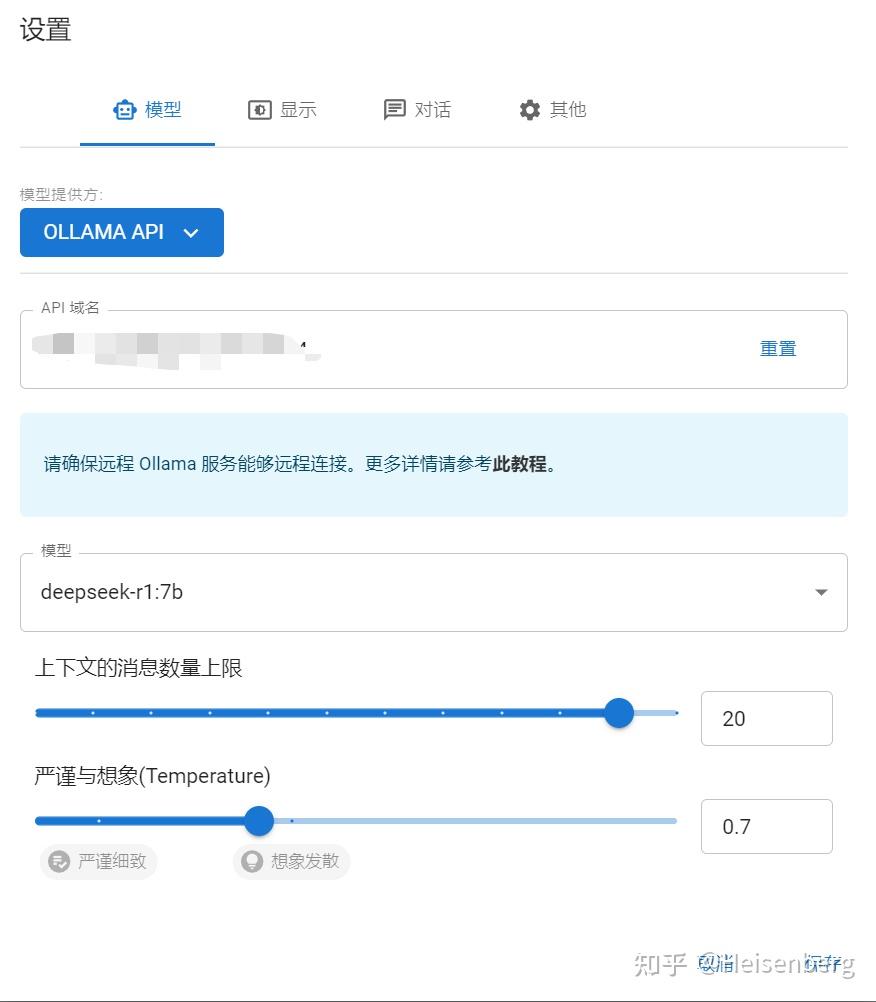876x1002 pixels.
Task: Click the Temperature value field showing 0.7
Action: pos(766,826)
